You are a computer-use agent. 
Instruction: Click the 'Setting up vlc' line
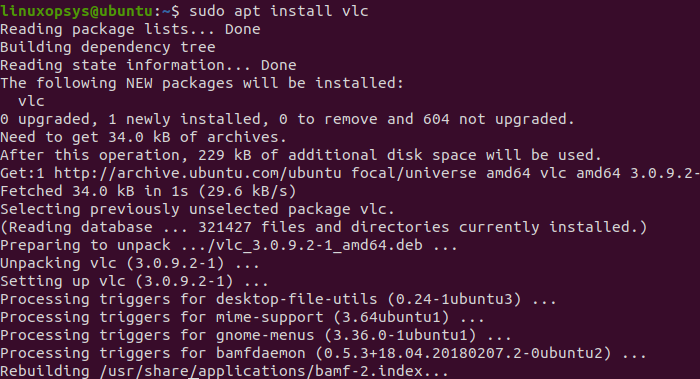134,281
